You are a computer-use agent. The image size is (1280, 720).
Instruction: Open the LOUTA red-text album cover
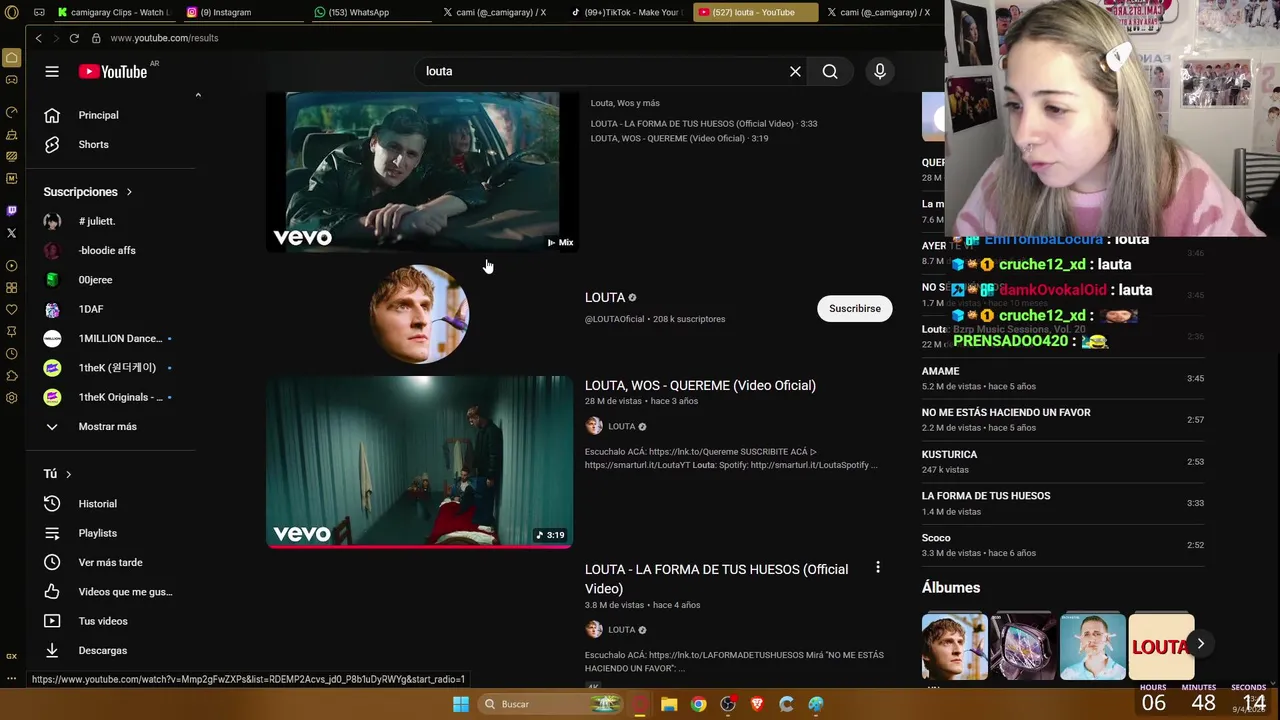click(1161, 647)
